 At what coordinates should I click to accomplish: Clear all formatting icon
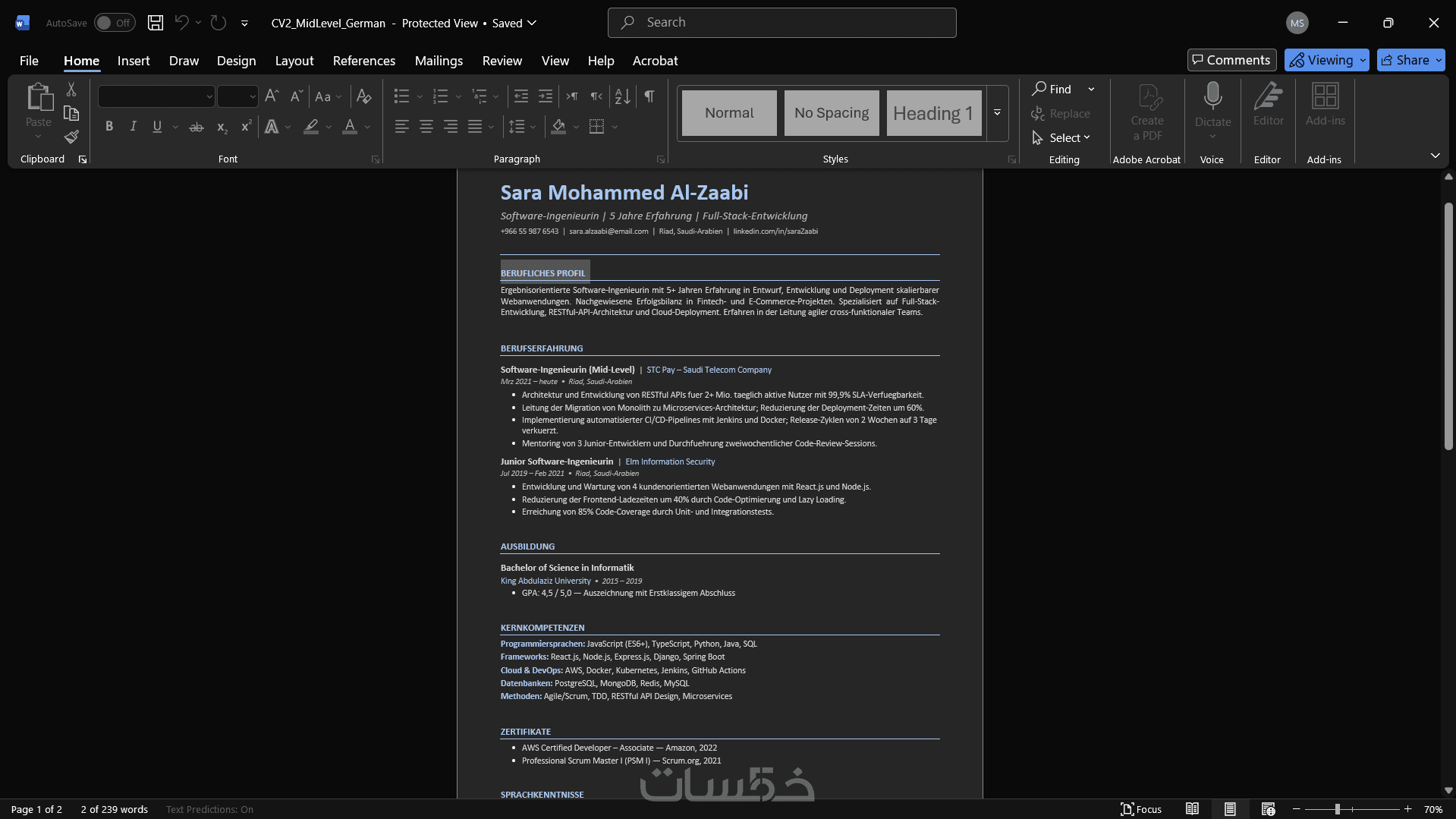pyautogui.click(x=364, y=96)
